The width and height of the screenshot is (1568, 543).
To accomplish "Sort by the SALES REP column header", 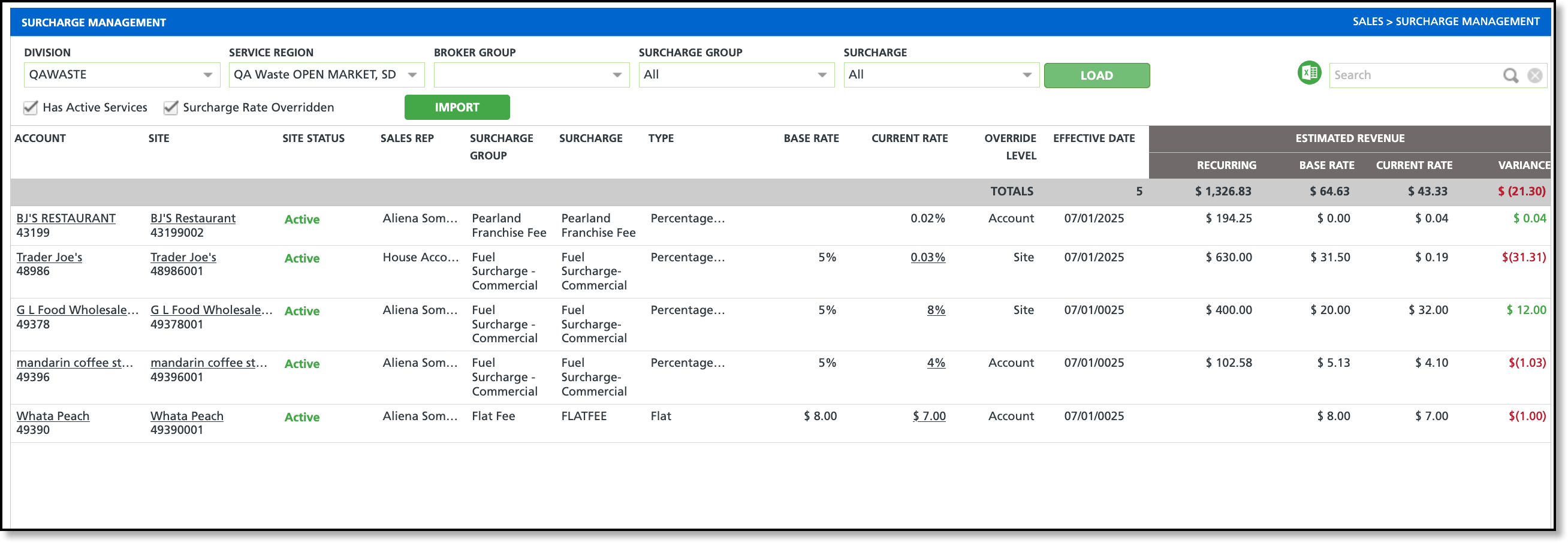I will [x=407, y=139].
